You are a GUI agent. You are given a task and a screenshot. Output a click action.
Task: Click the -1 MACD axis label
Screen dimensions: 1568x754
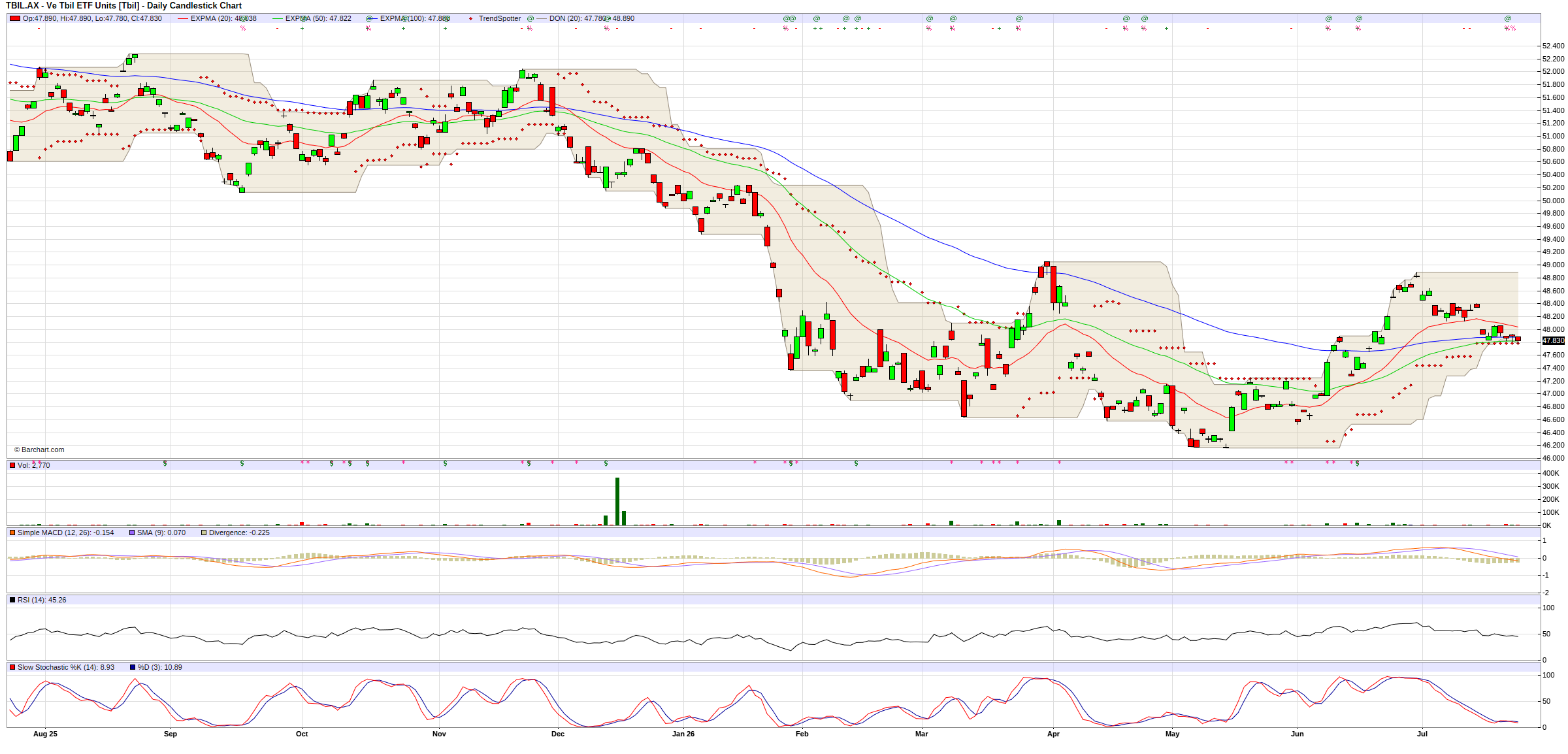(1544, 575)
